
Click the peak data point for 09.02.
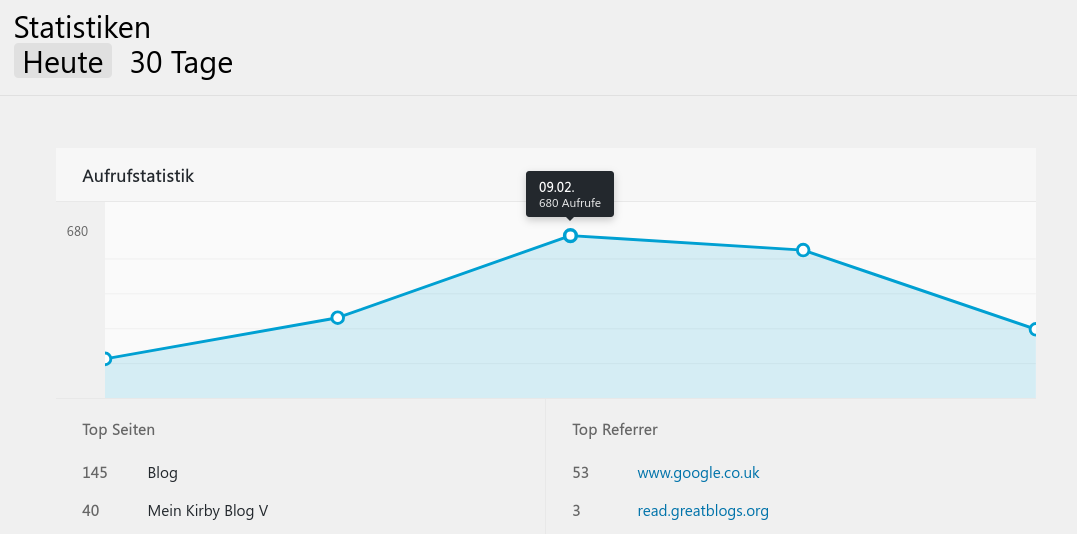[570, 235]
